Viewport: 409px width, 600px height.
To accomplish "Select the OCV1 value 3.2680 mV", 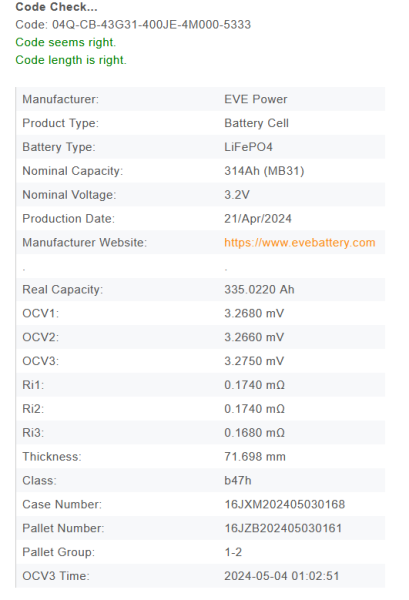I will [x=254, y=313].
